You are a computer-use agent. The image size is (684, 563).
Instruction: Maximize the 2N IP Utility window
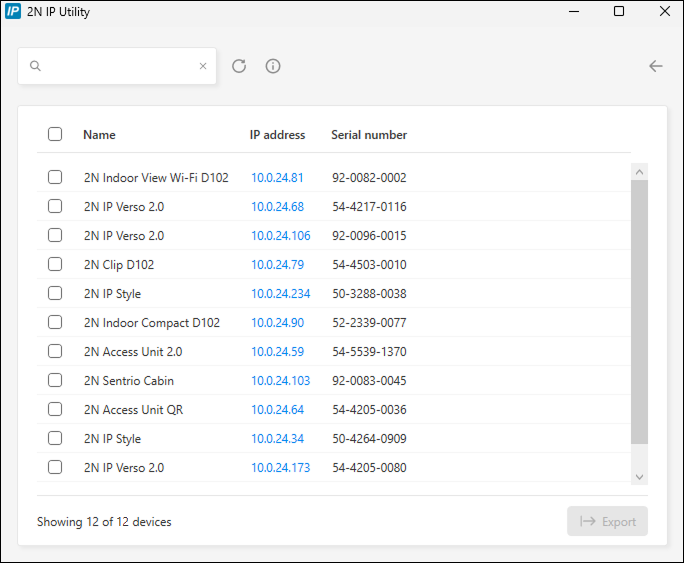[x=619, y=11]
